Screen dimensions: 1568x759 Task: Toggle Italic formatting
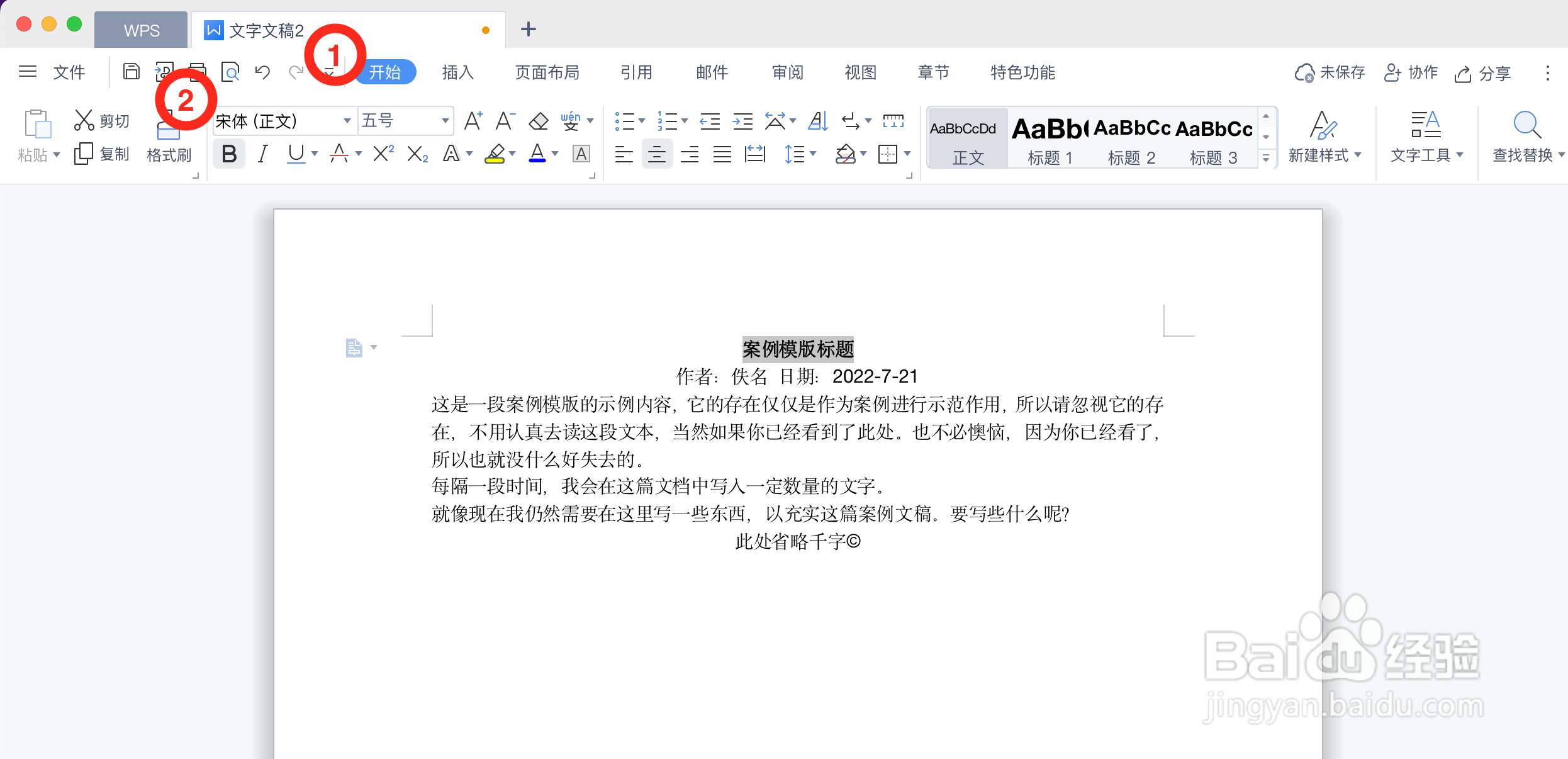click(262, 154)
